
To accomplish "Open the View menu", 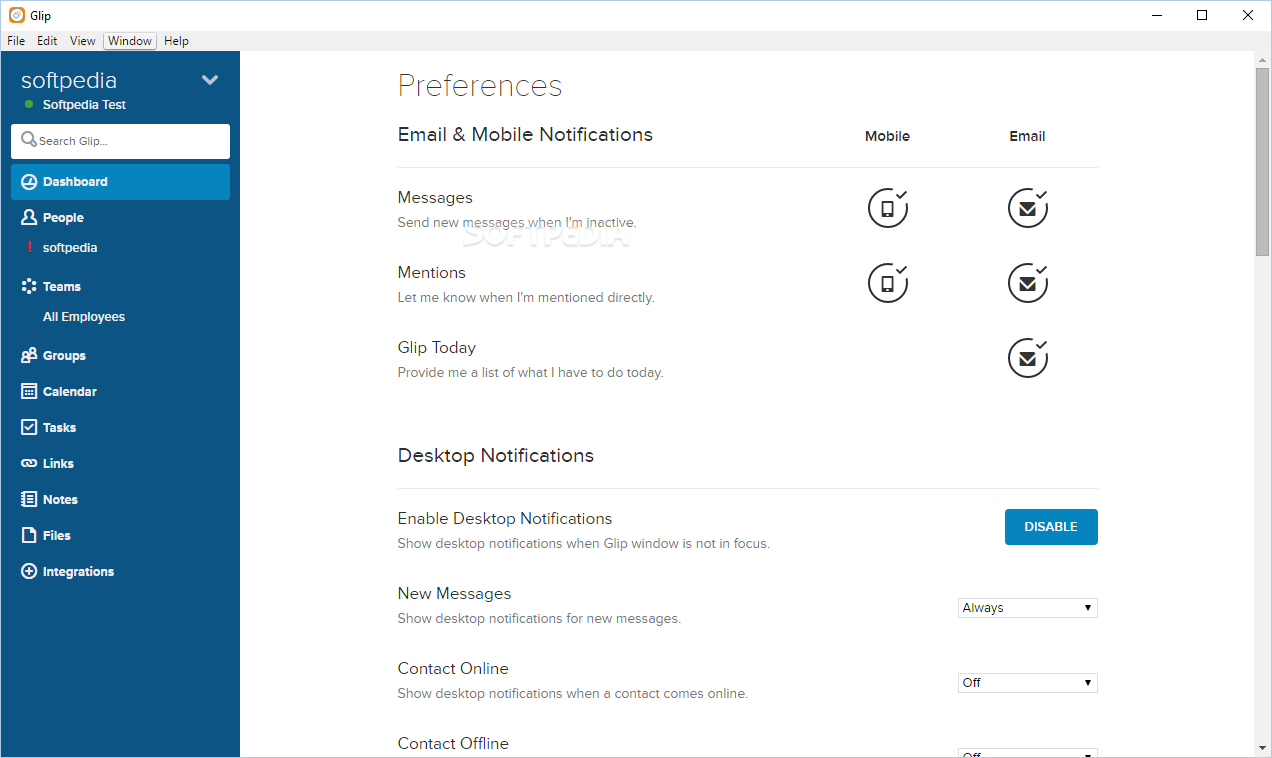I will coord(83,41).
